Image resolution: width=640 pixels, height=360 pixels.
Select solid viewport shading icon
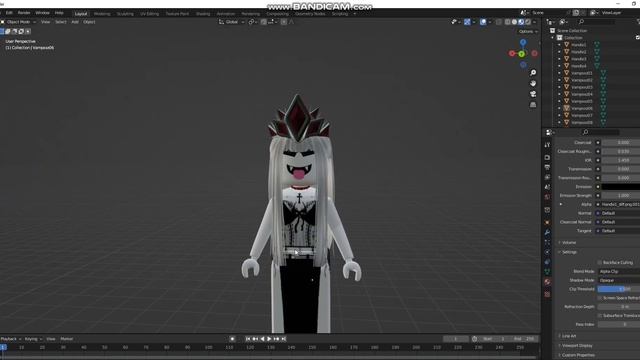[x=514, y=22]
